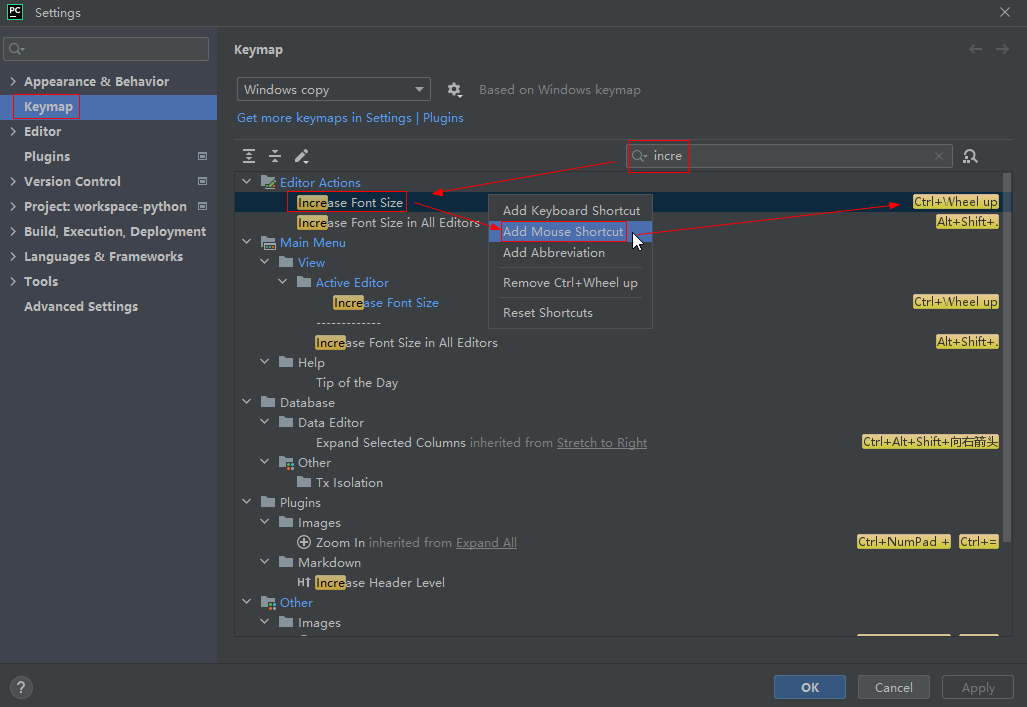Expand the Tools settings section
Viewport: 1027px width, 707px height.
pyautogui.click(x=12, y=281)
